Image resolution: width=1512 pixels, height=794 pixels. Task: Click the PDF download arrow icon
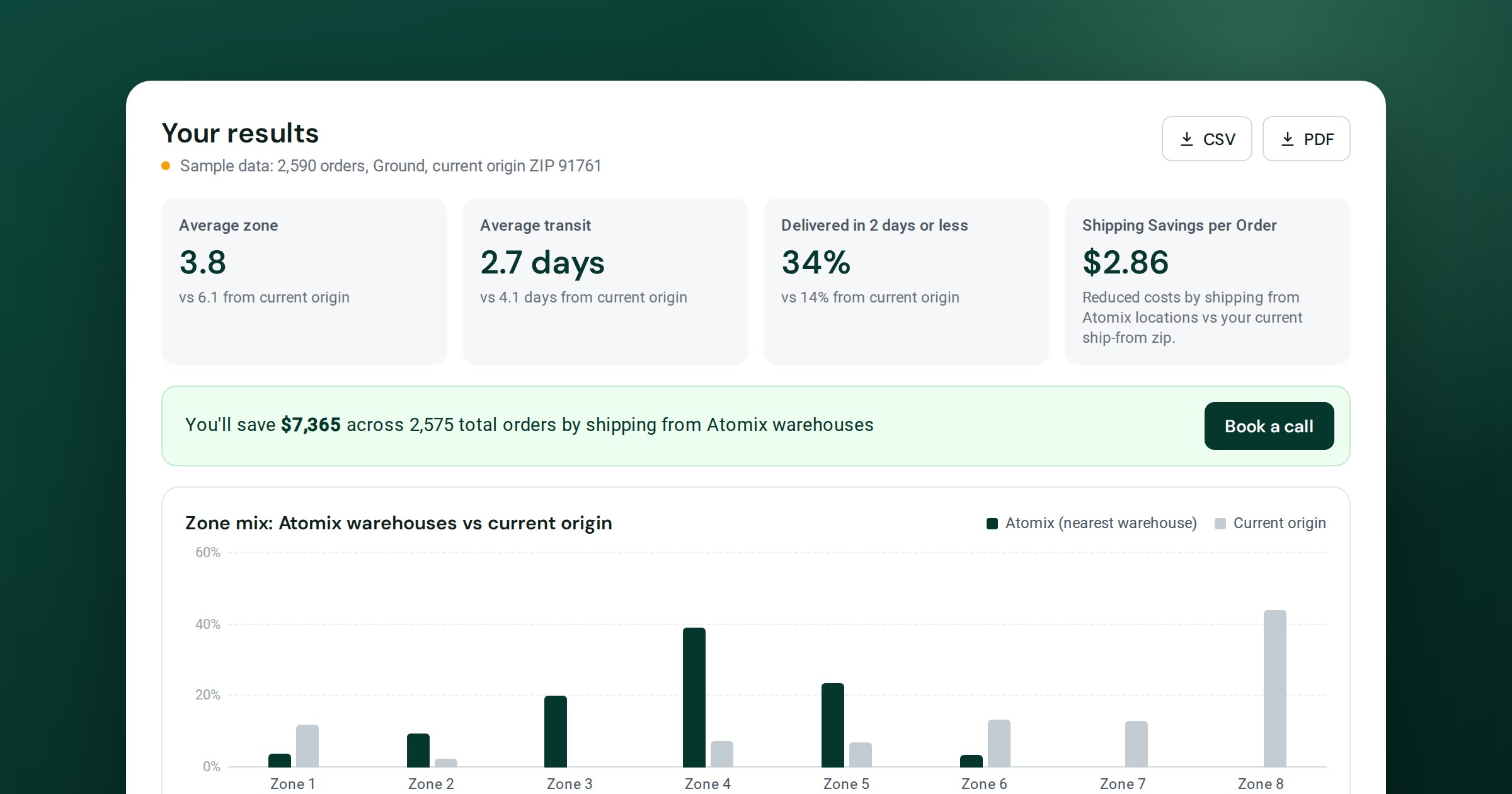tap(1287, 139)
